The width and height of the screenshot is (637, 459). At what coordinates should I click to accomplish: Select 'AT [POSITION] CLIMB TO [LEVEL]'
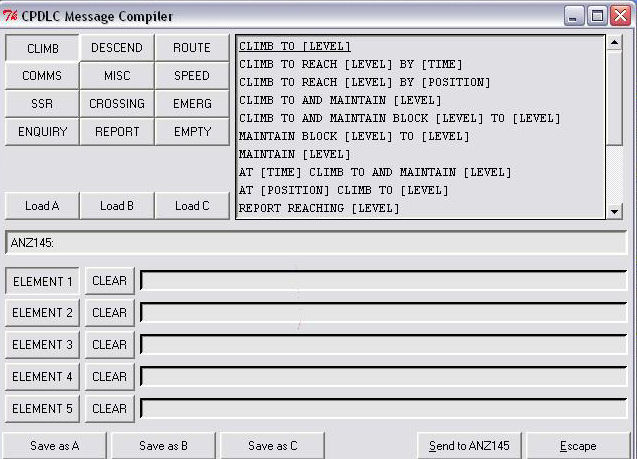pos(344,190)
